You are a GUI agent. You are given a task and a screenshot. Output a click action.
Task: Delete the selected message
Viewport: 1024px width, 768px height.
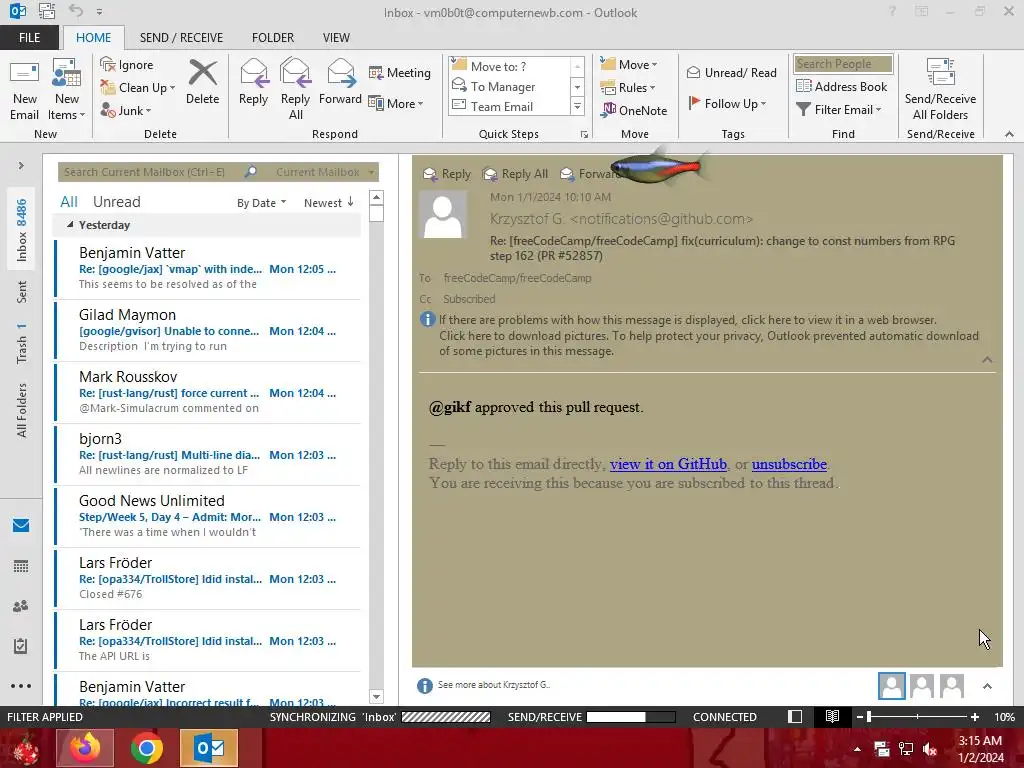point(202,83)
